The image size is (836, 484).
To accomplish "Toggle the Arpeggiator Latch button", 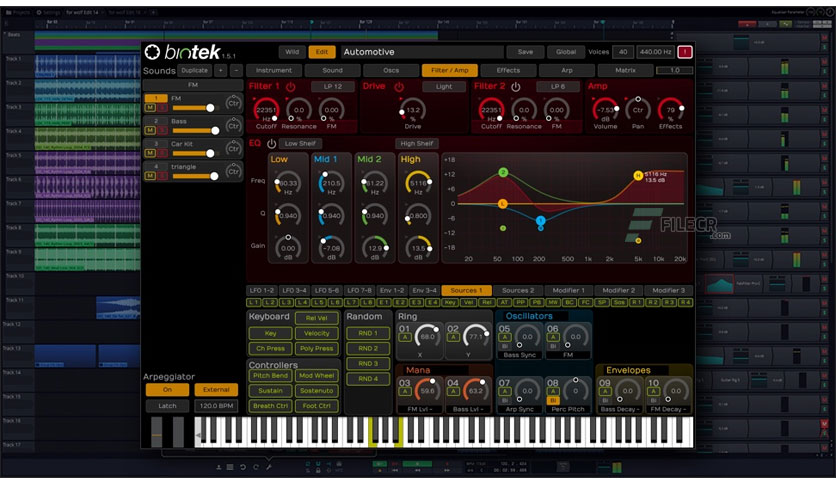I will pos(167,406).
